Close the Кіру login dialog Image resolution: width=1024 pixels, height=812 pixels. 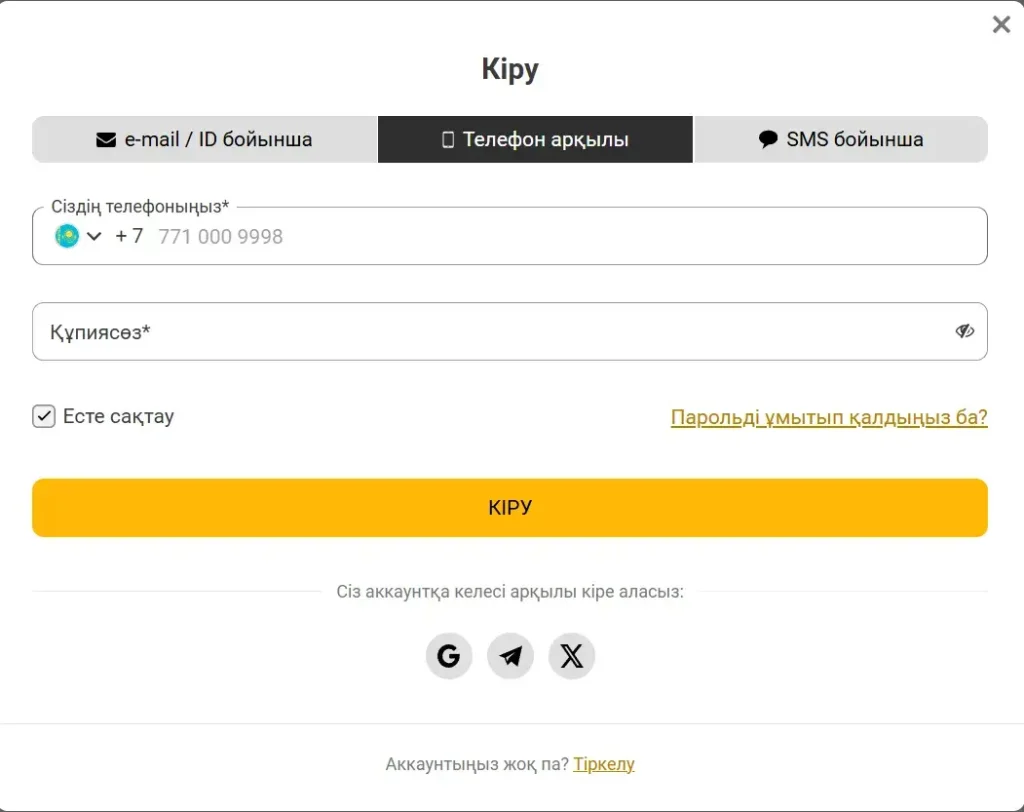click(x=1001, y=25)
